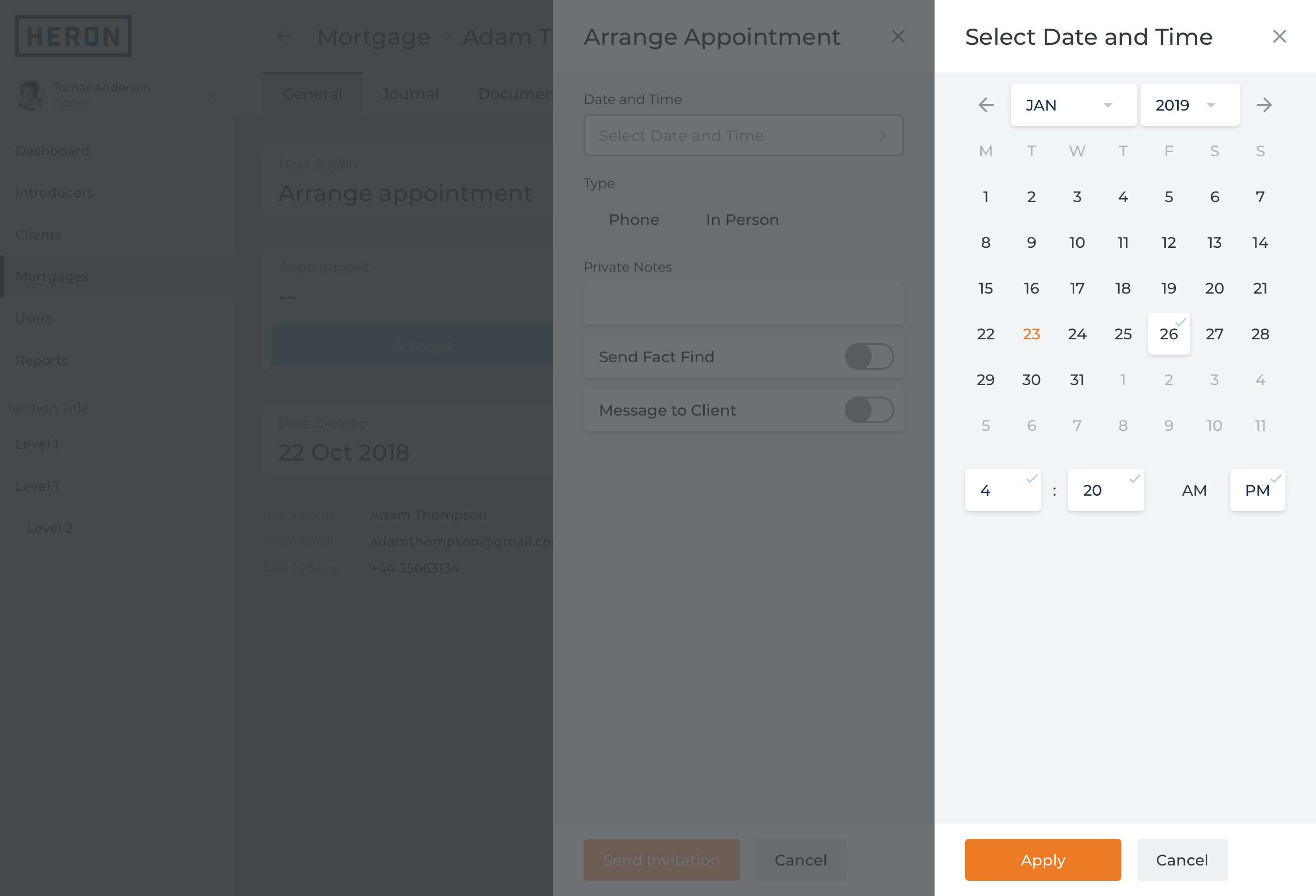Choose AM for the time
1316x896 pixels.
coord(1193,490)
